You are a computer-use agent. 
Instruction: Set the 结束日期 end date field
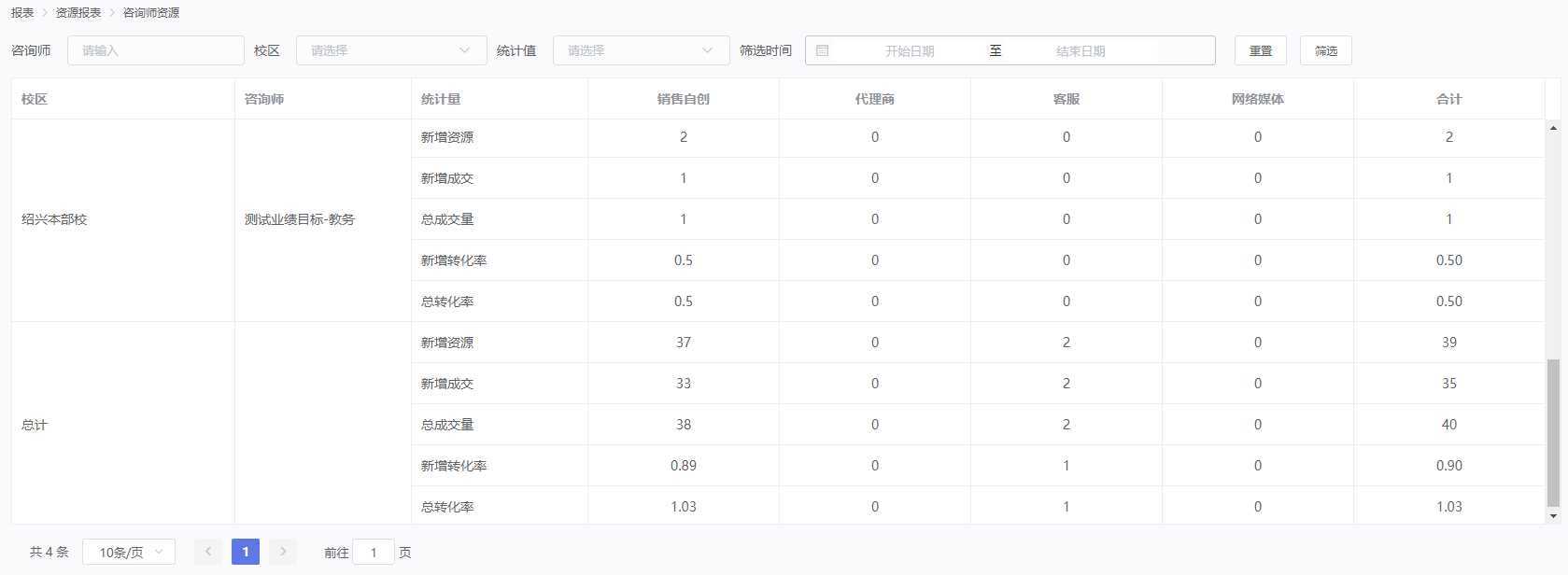1081,50
